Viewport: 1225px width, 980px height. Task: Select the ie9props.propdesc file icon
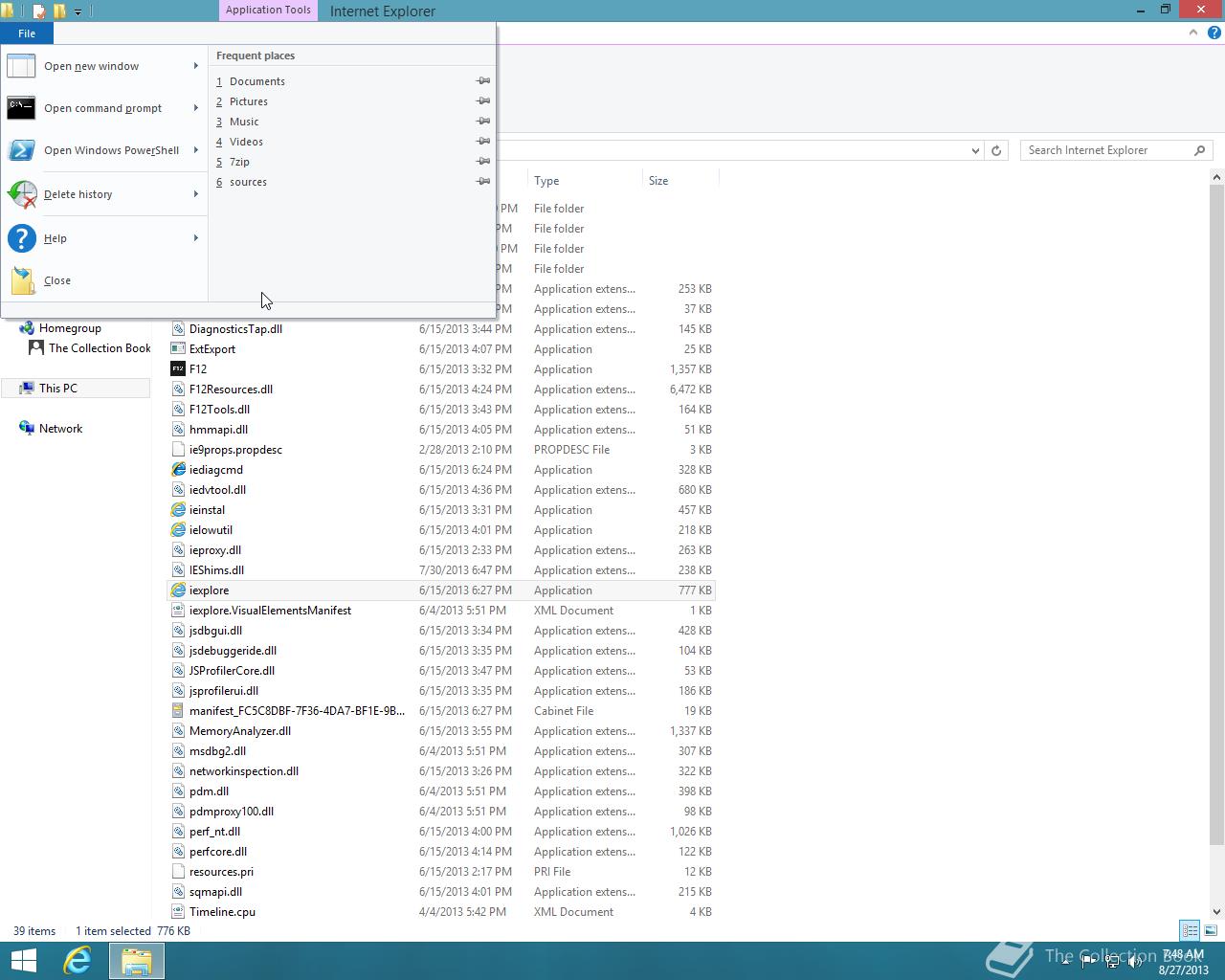point(178,450)
